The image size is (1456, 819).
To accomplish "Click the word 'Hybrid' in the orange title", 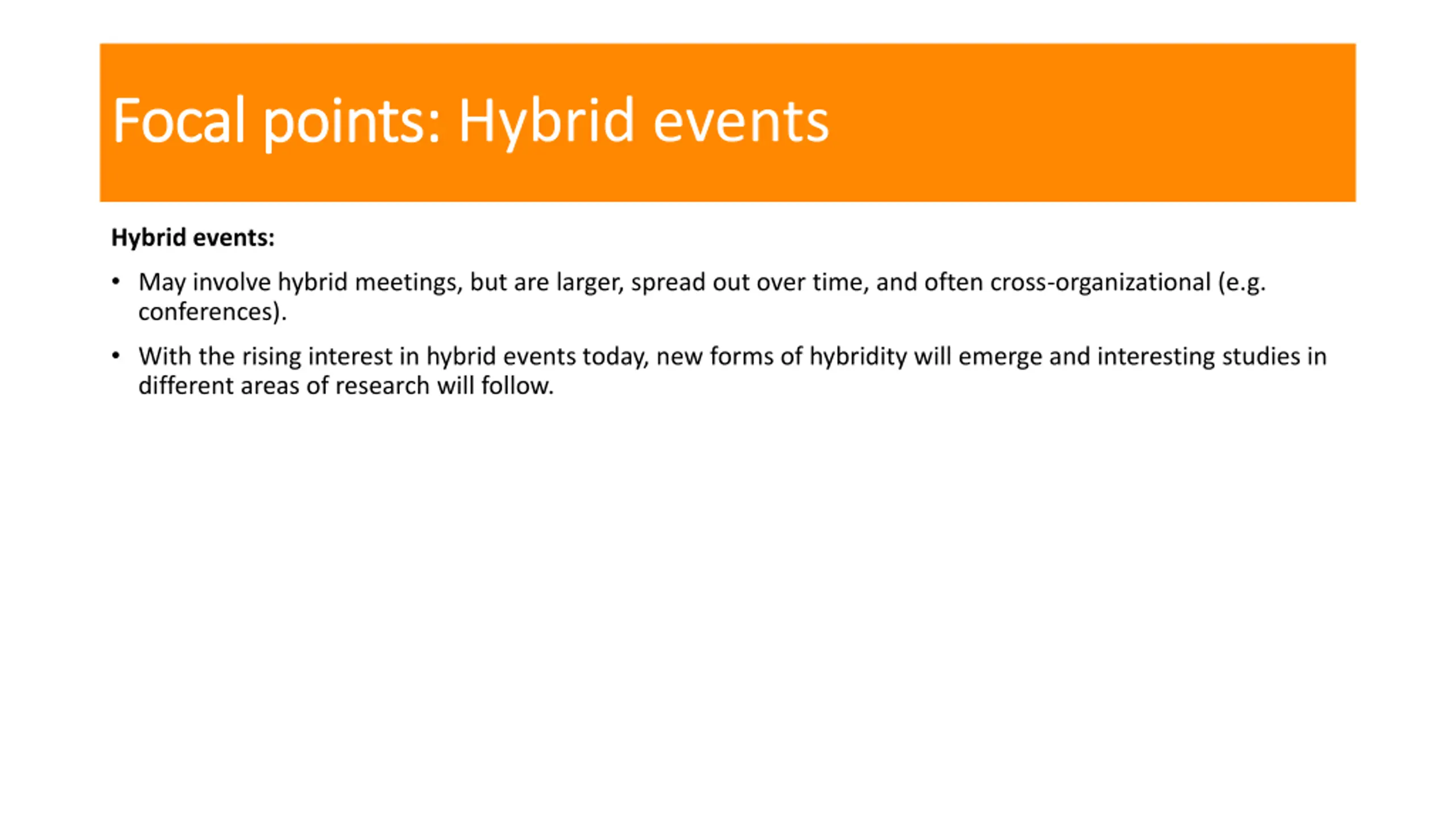I will click(546, 122).
